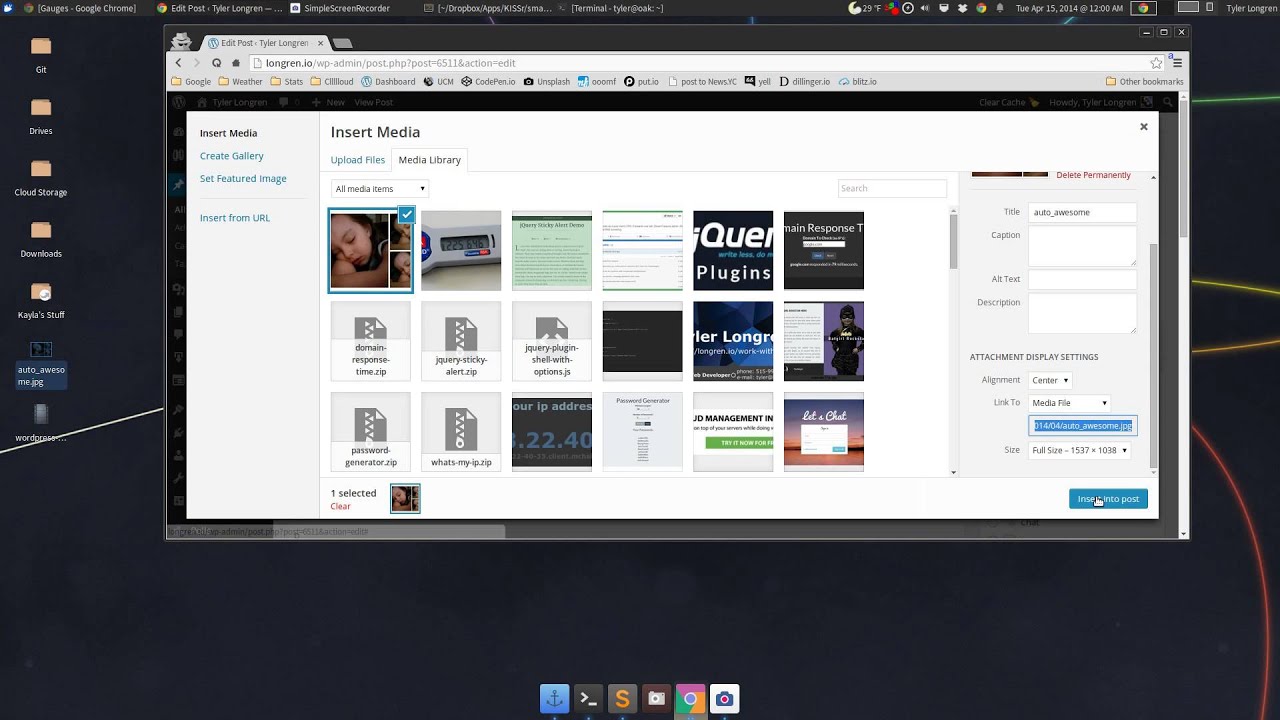This screenshot has width=1280, height=720.
Task: Switch to the Upload Files tab
Action: coord(357,159)
